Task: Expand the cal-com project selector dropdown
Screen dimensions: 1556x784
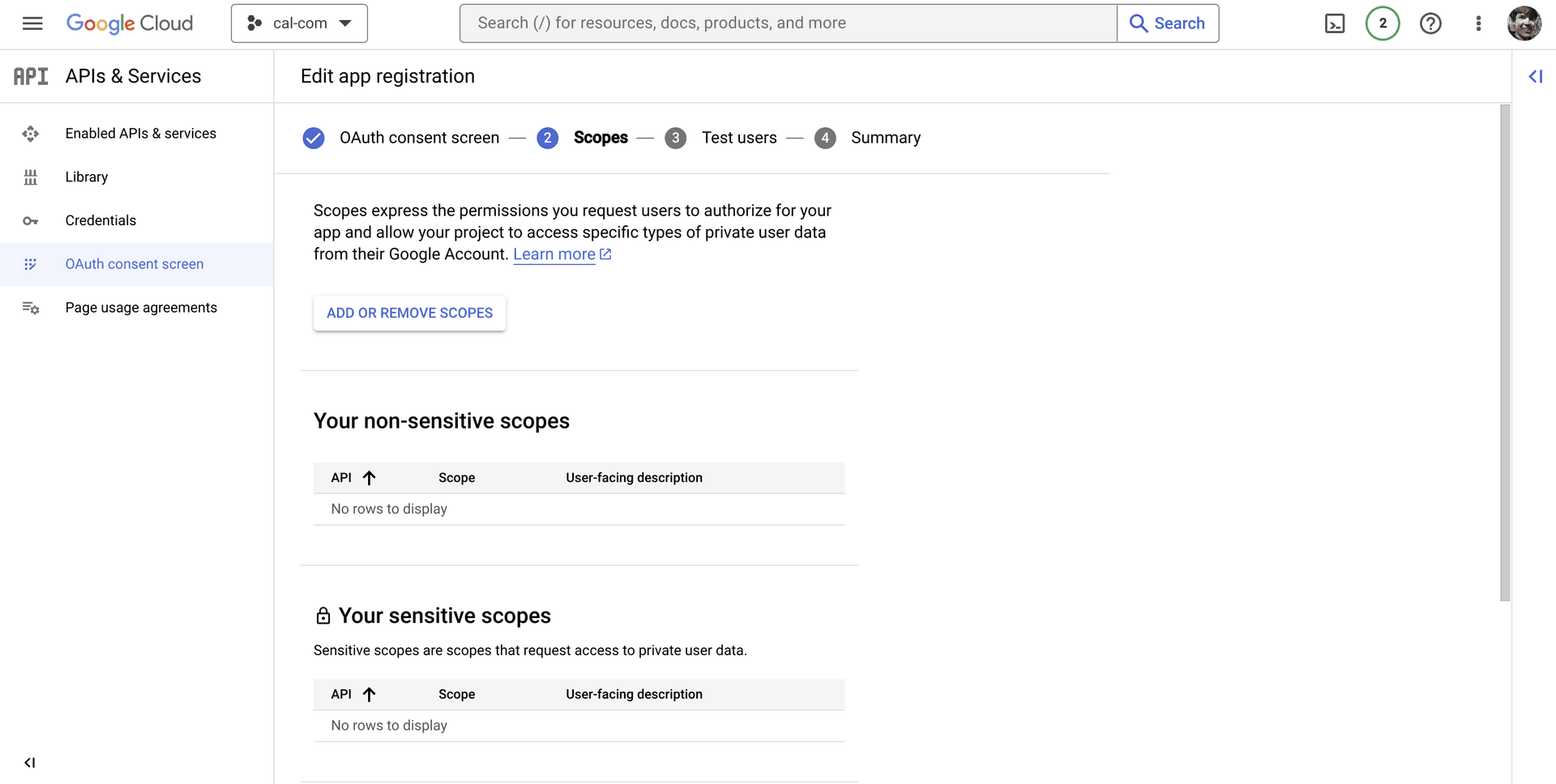Action: click(299, 23)
